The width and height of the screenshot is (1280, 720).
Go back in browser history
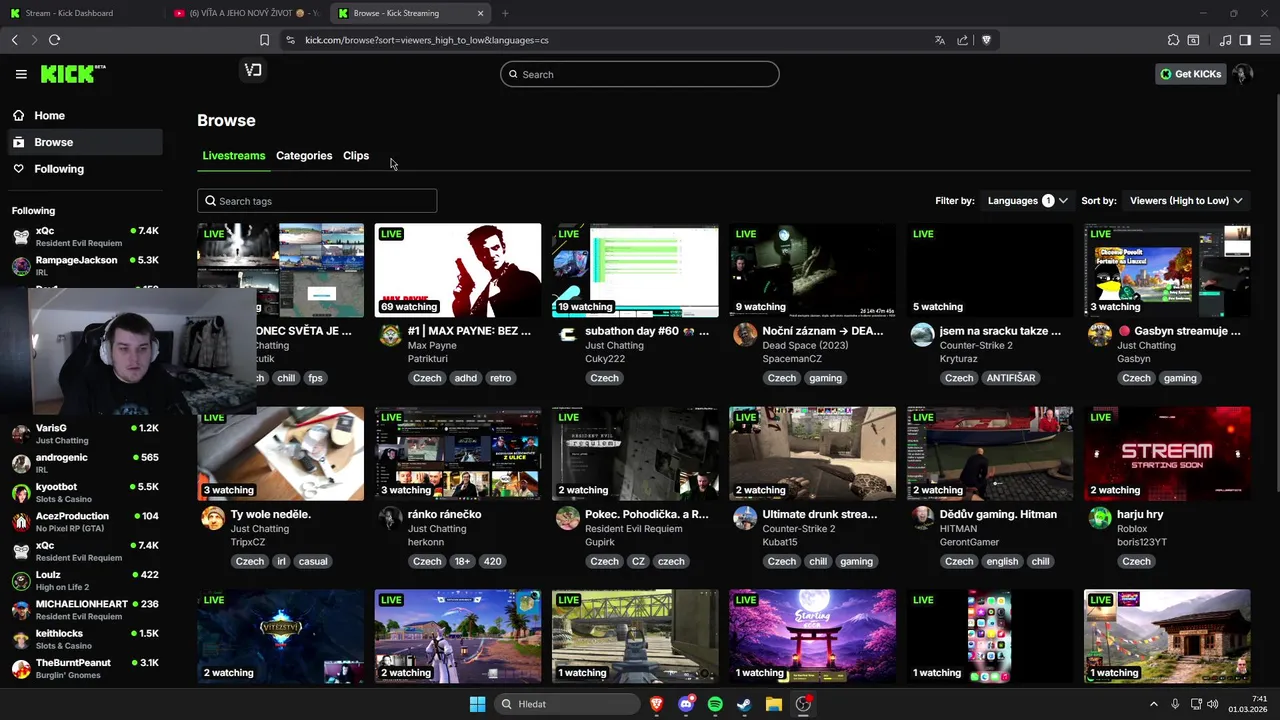(14, 40)
